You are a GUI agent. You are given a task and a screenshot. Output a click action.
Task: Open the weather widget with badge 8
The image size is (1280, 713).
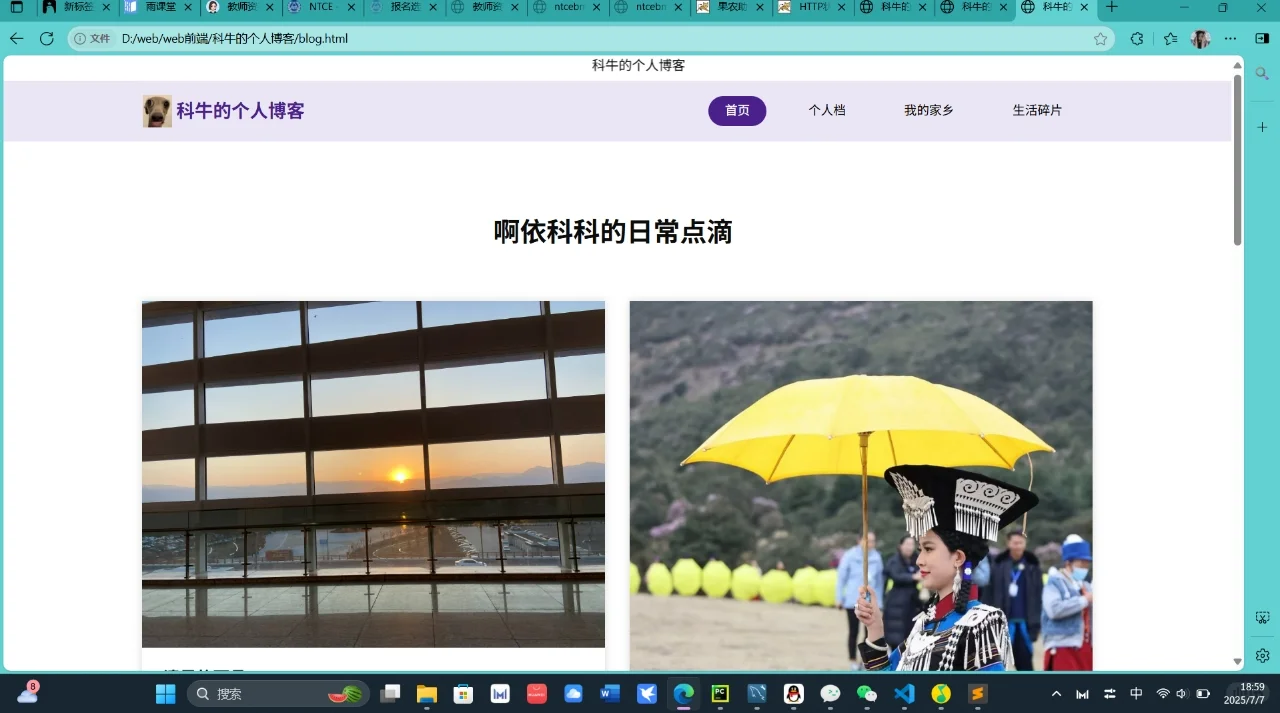[28, 692]
